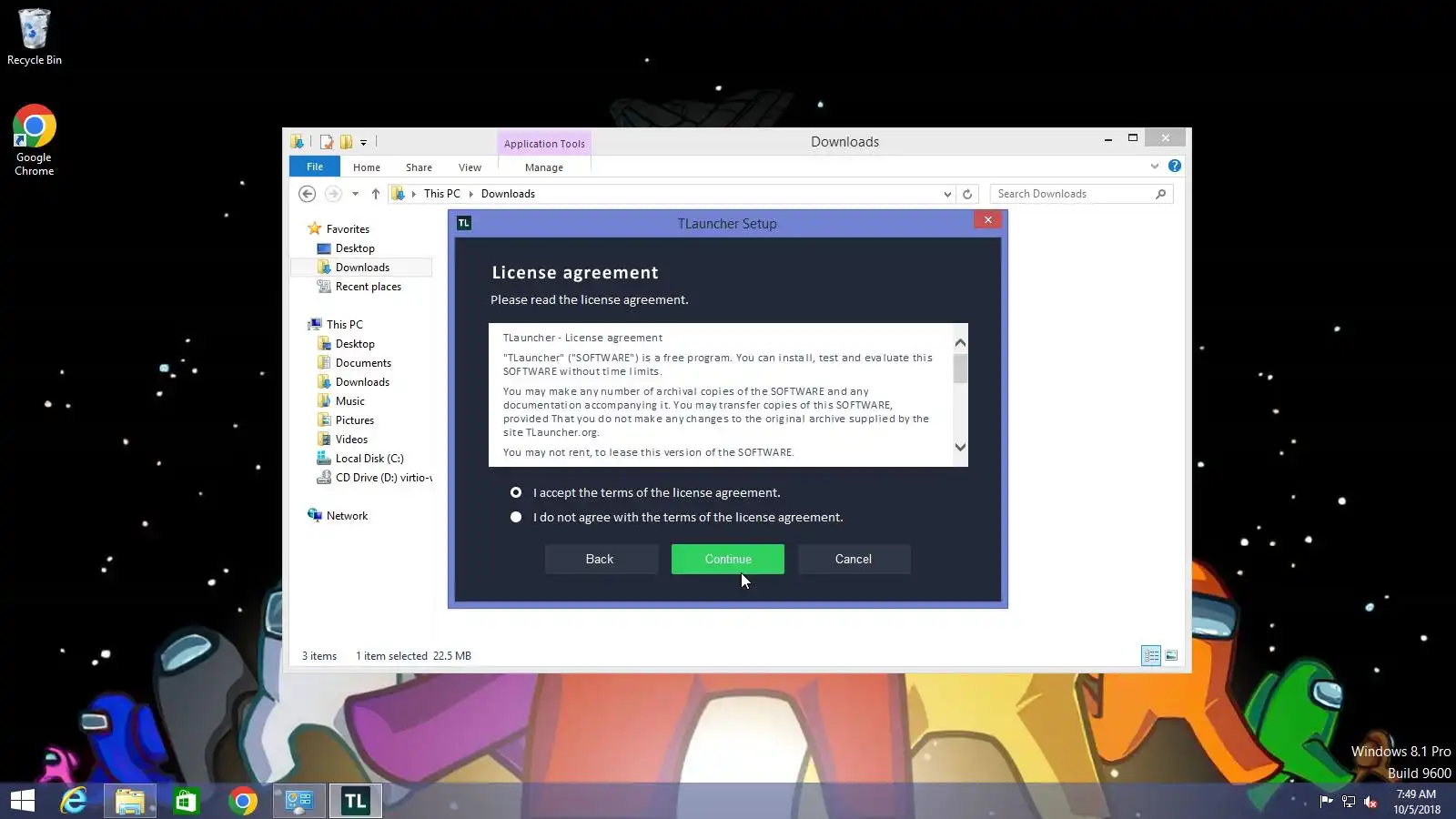
Task: Refresh the Downloads folder
Action: pyautogui.click(x=967, y=194)
